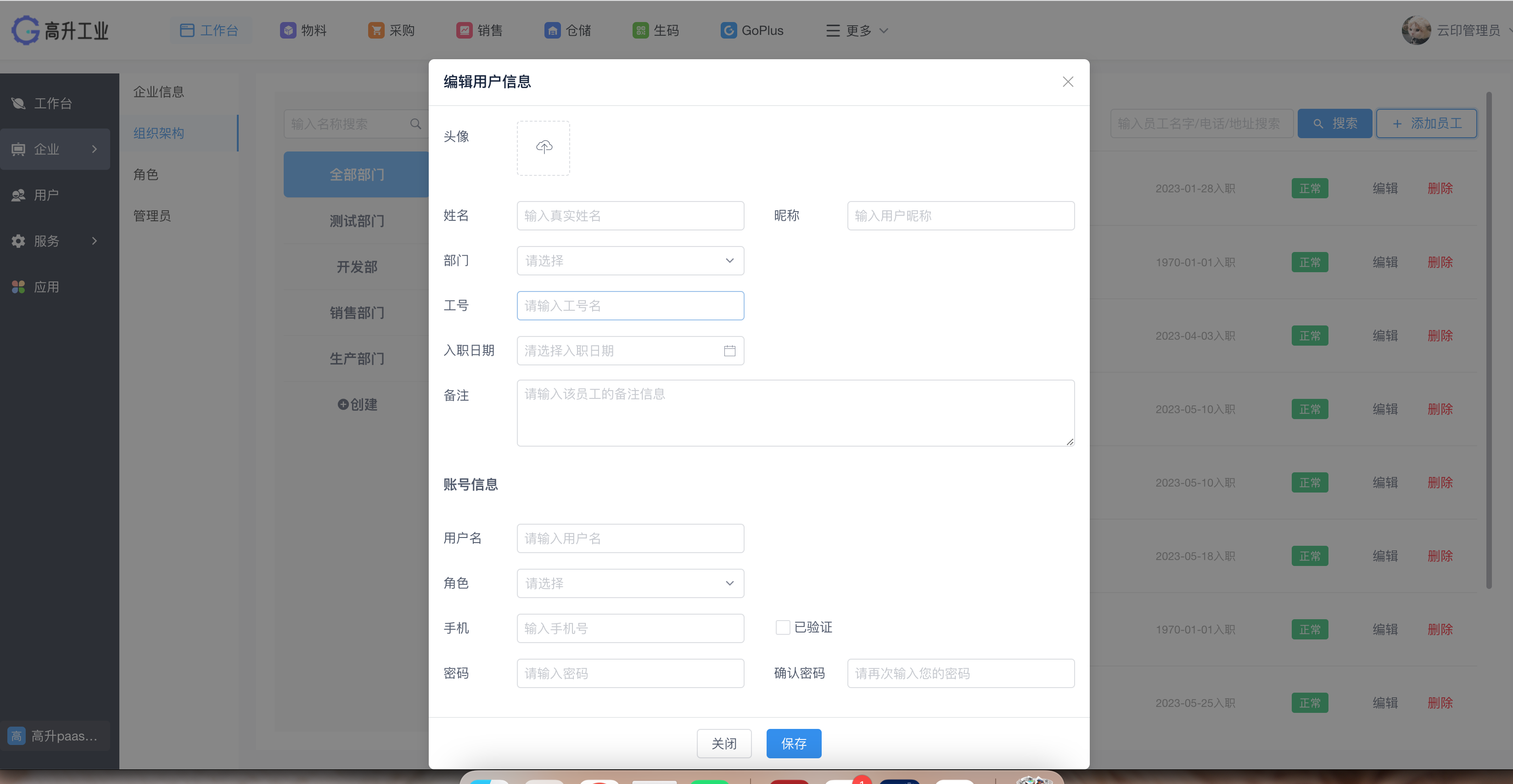Click the 入职日期 date field

pos(630,351)
